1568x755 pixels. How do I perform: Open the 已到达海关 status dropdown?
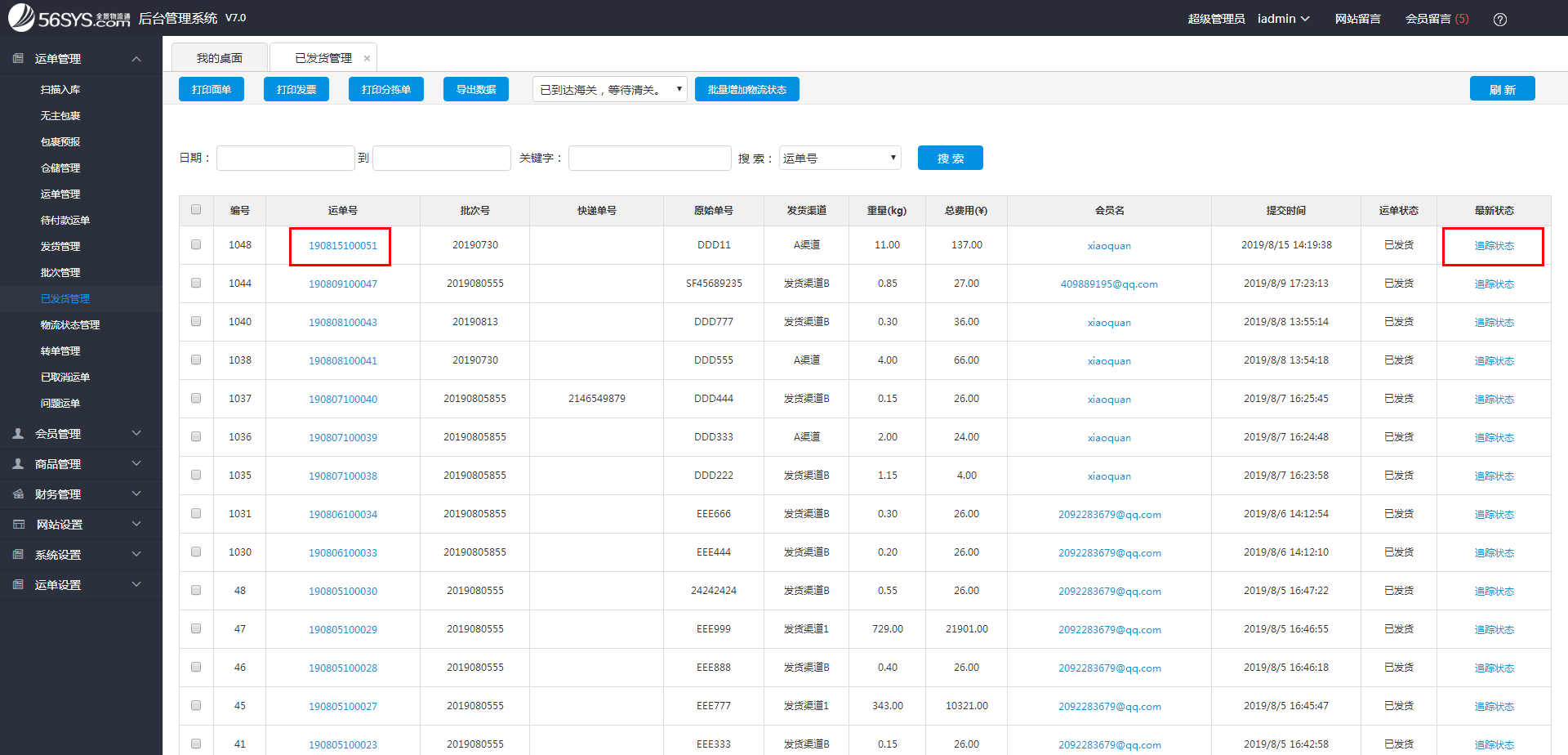point(609,88)
